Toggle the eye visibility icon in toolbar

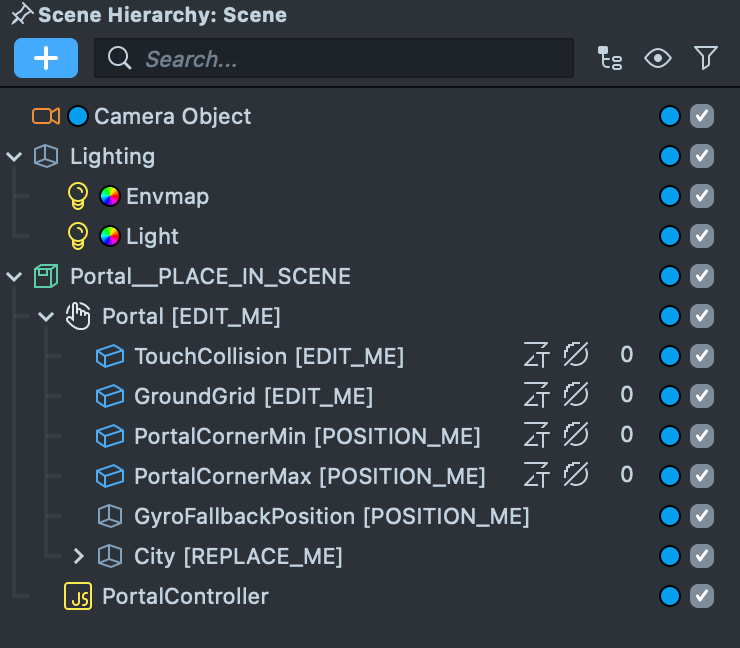[x=657, y=59]
